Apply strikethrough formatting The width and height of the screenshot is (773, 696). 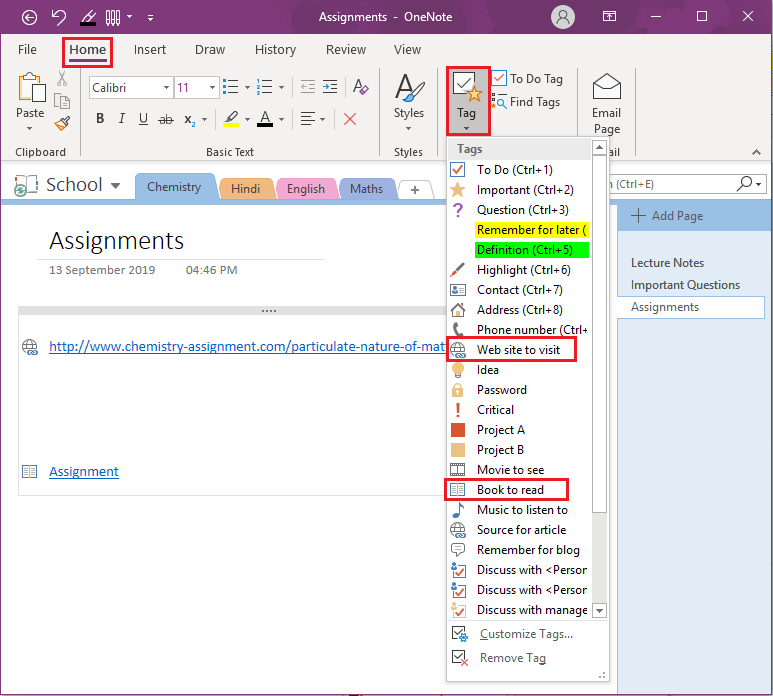pos(166,119)
